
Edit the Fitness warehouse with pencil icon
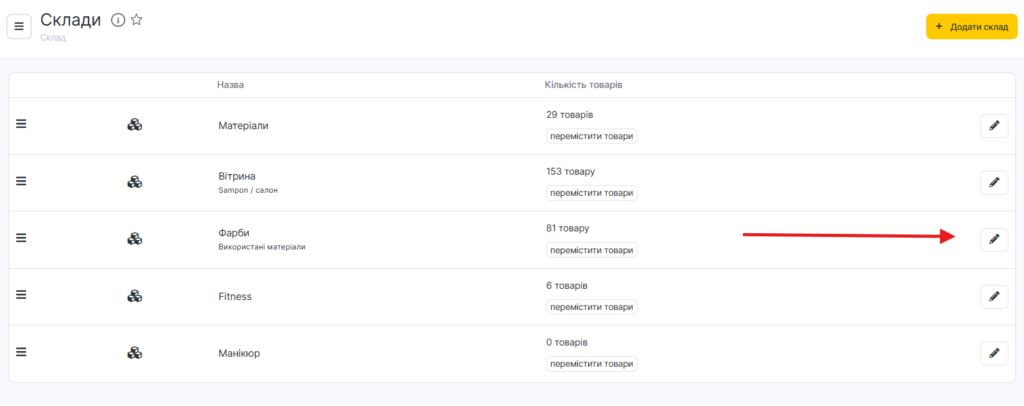coord(993,296)
